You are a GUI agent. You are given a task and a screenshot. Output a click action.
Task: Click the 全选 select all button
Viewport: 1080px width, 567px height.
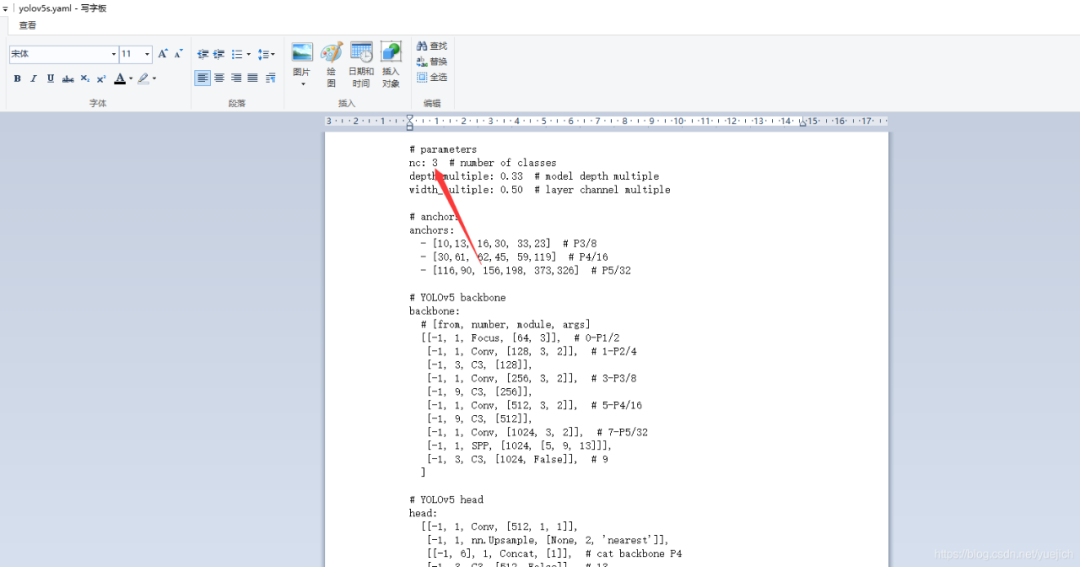pyautogui.click(x=432, y=77)
